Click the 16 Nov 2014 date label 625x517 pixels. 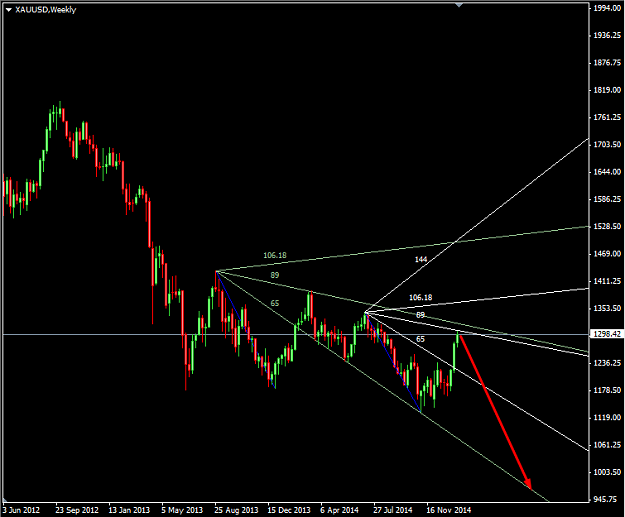pyautogui.click(x=448, y=510)
